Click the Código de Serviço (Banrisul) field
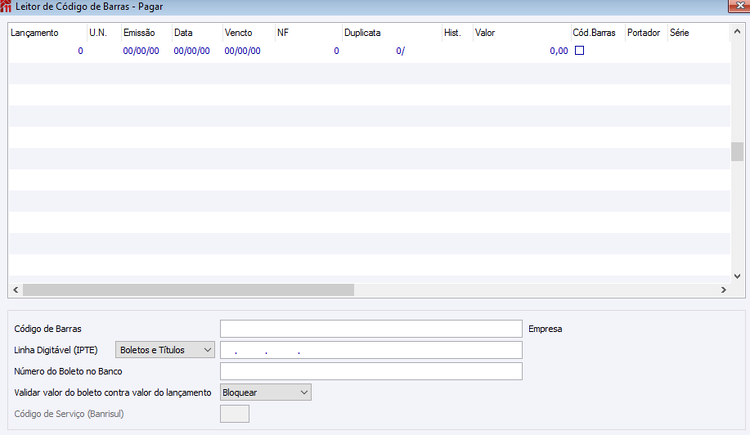The image size is (750, 435). (x=234, y=414)
